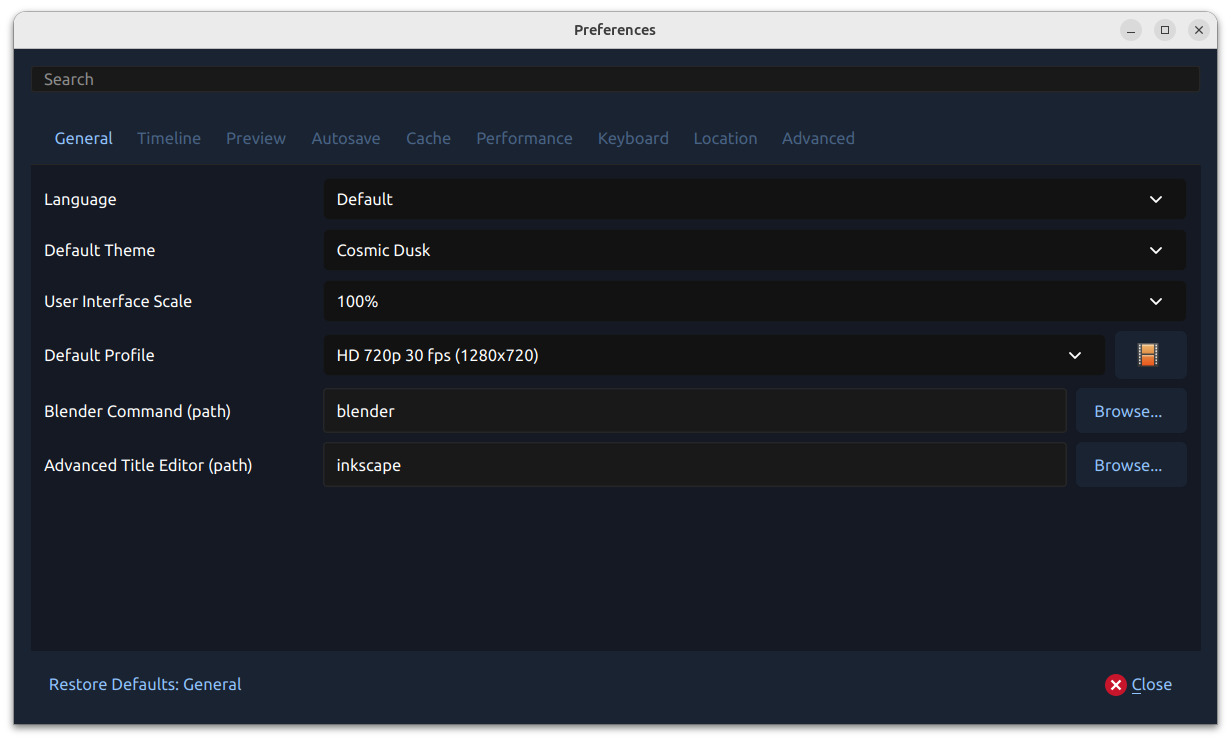Click the Search preferences field
1231x741 pixels.
pyautogui.click(x=615, y=79)
